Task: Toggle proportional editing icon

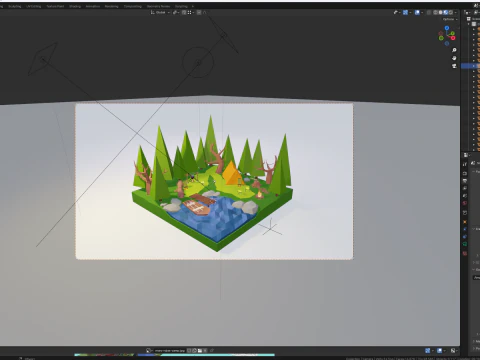Action: [199, 12]
